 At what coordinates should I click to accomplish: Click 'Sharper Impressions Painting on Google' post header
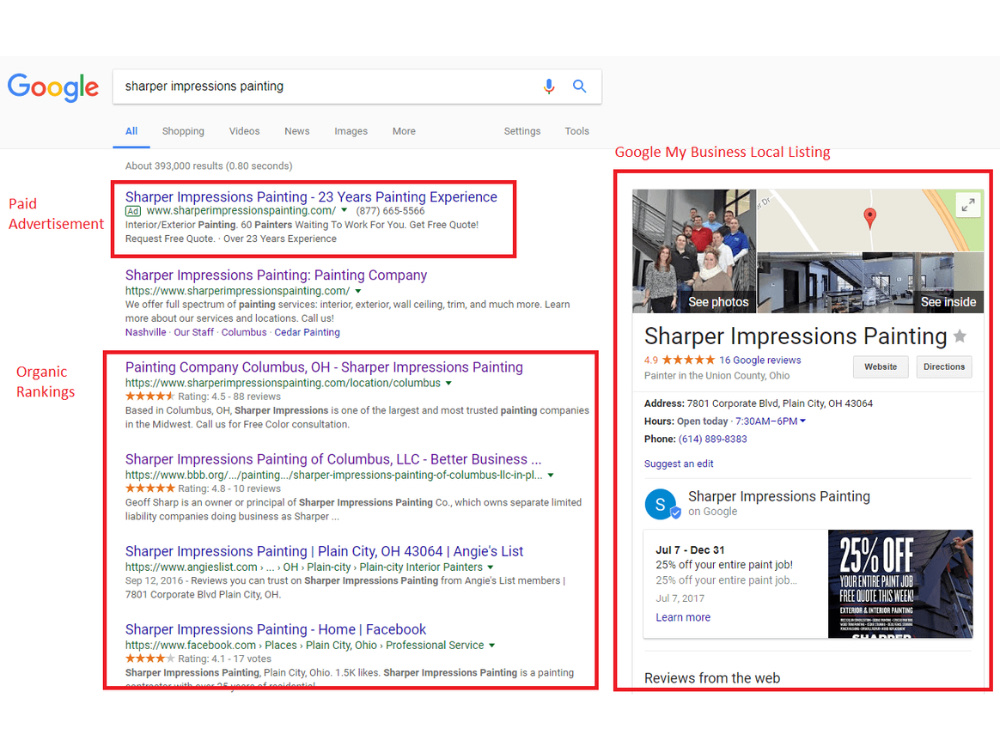[x=758, y=503]
